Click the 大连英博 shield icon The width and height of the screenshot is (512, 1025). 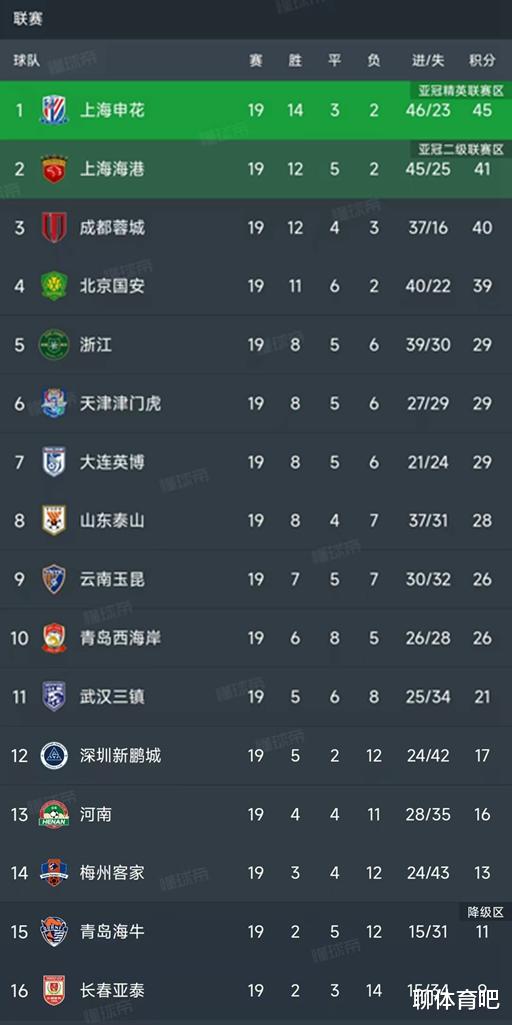coord(54,462)
